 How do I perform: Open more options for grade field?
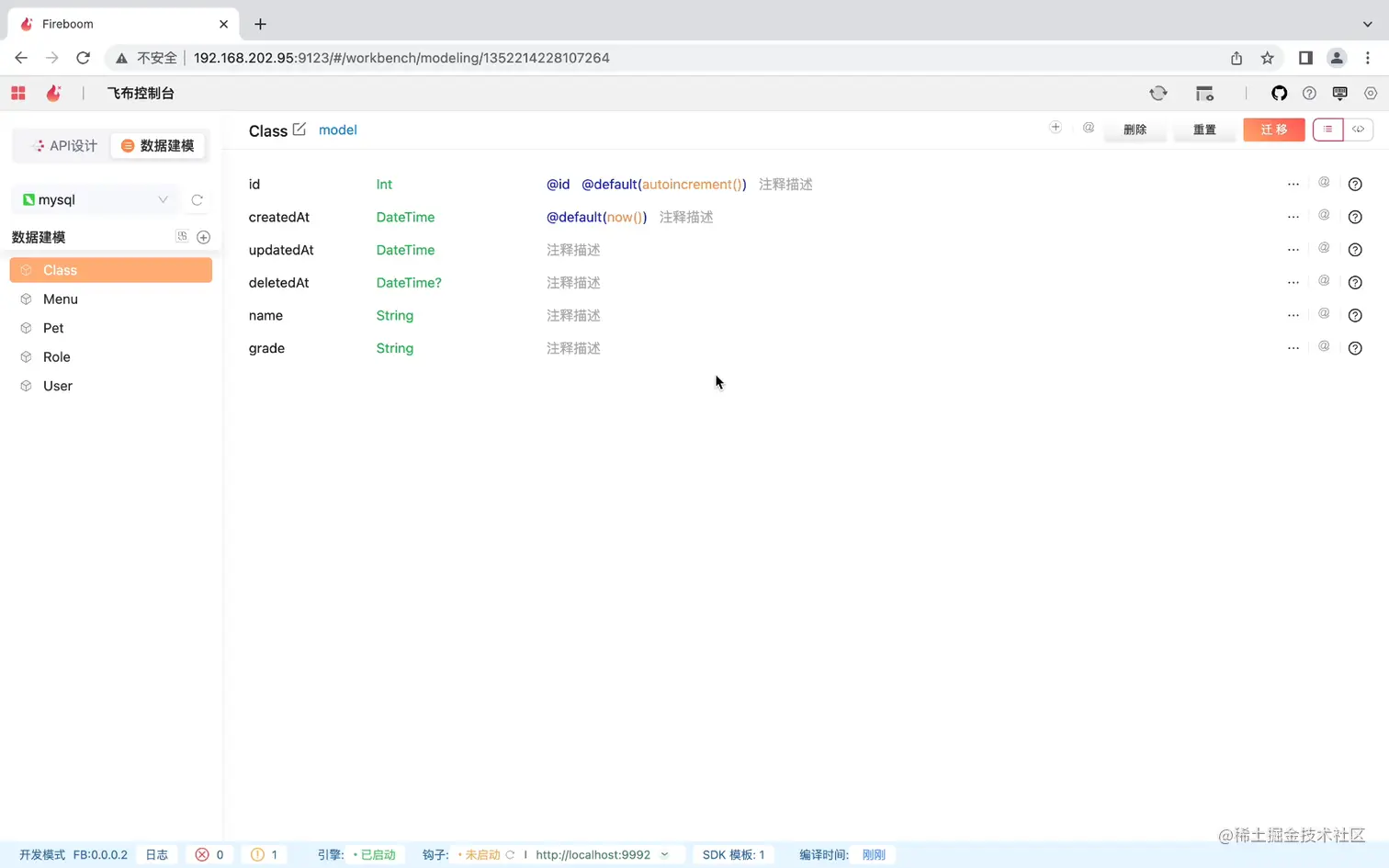(1293, 348)
